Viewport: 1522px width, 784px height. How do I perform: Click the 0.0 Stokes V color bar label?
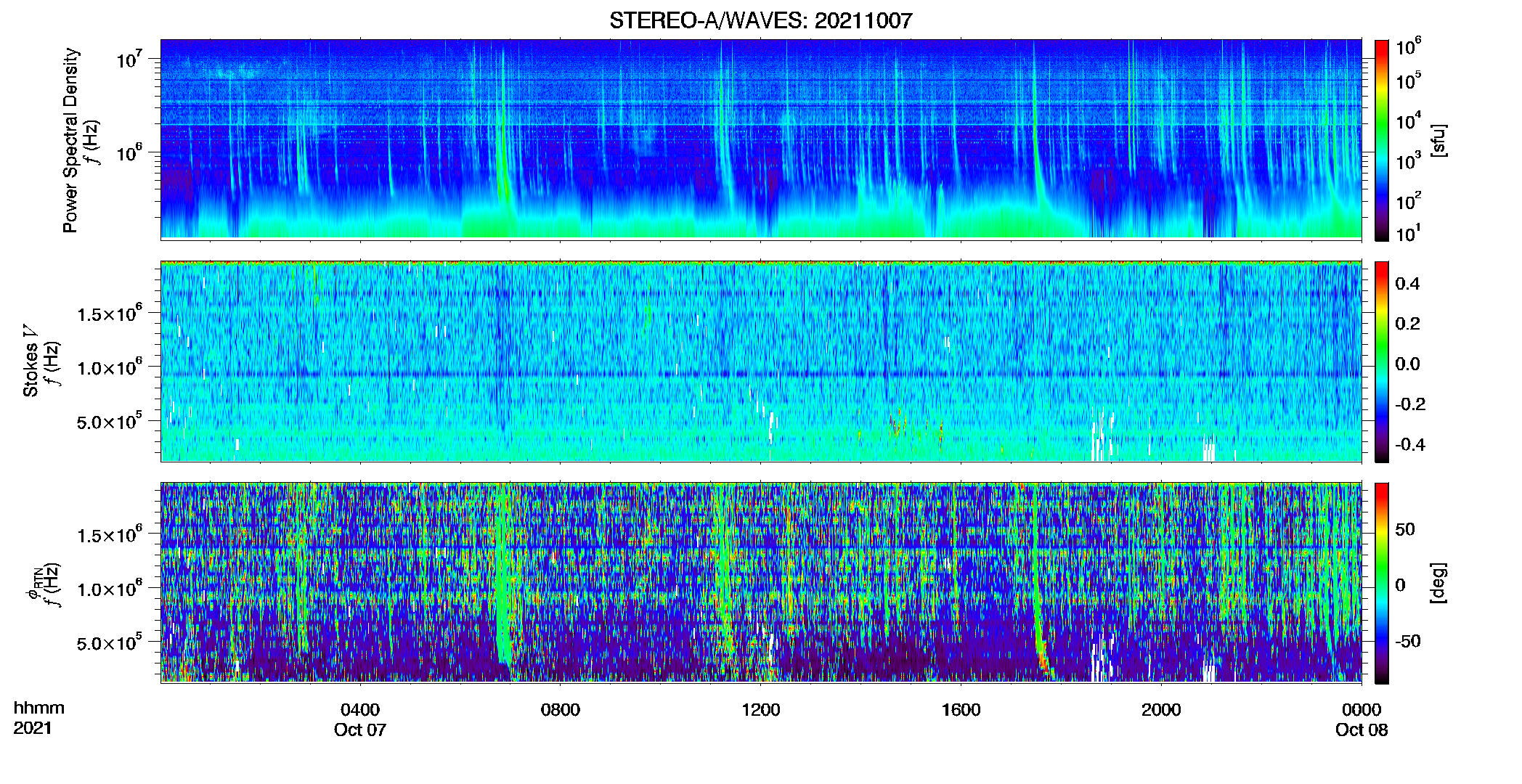pos(1407,364)
